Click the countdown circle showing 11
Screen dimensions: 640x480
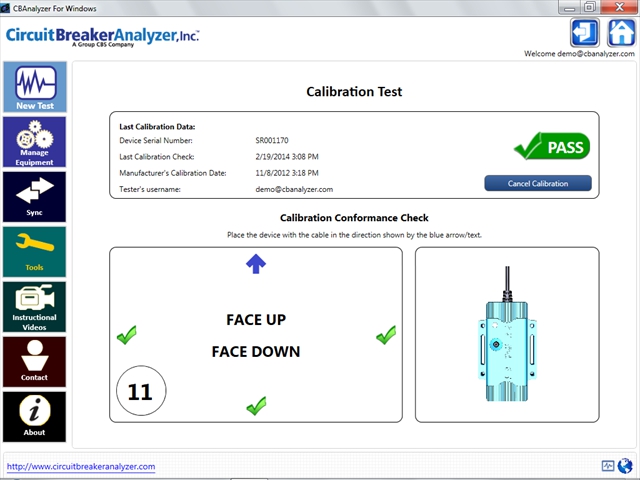(141, 391)
